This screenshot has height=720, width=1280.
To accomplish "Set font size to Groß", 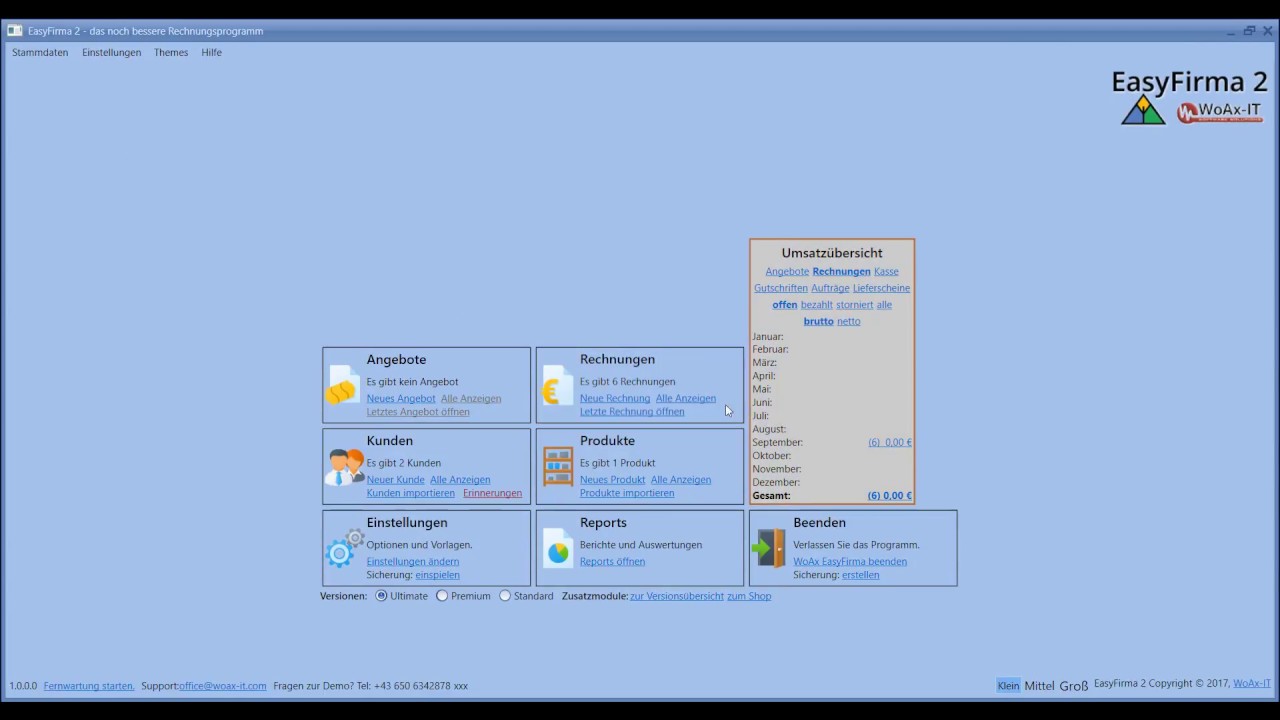I will click(1073, 686).
